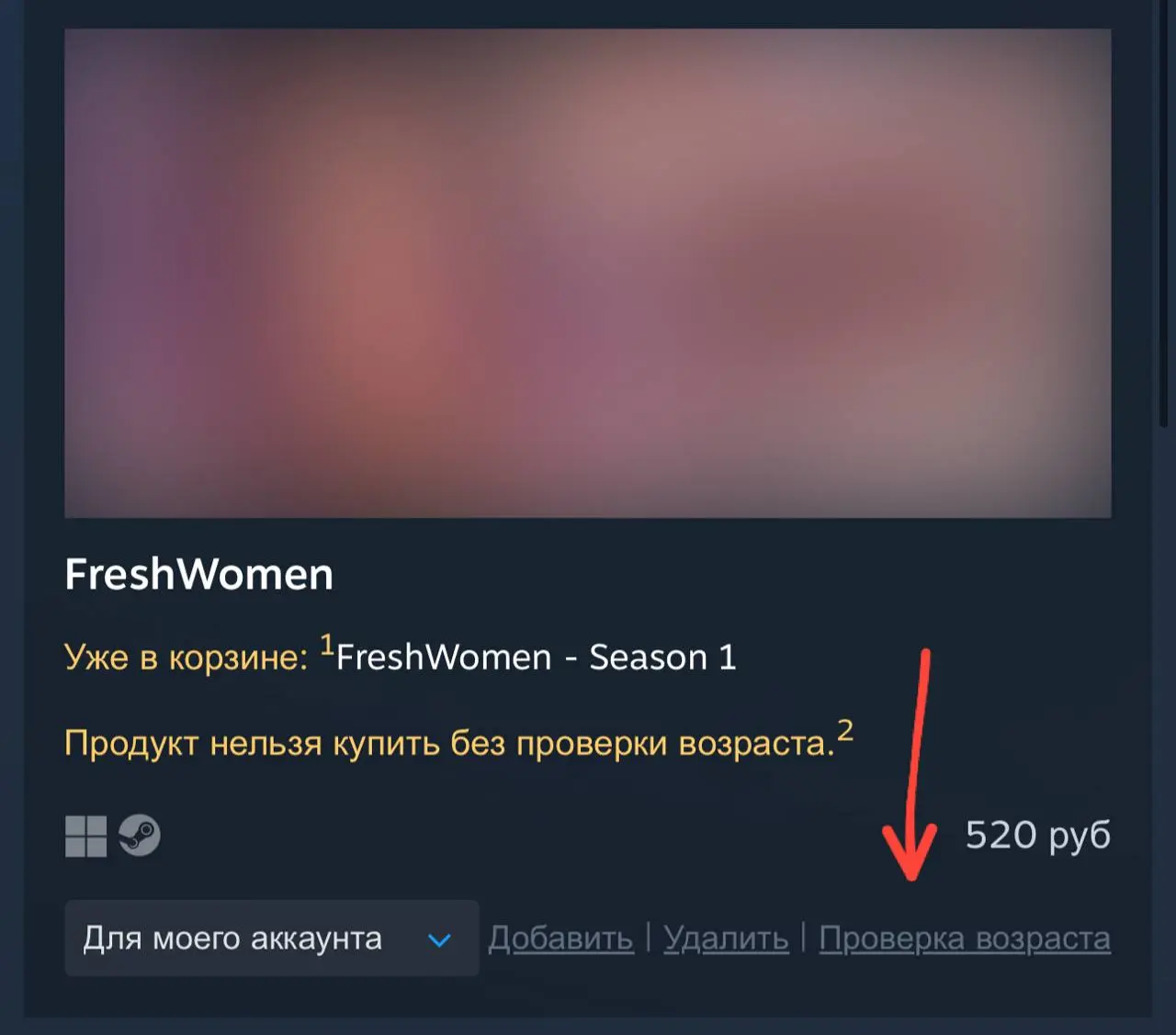Click the "Для моего аккаунта" label text
The height and width of the screenshot is (1035, 1176).
[232, 939]
